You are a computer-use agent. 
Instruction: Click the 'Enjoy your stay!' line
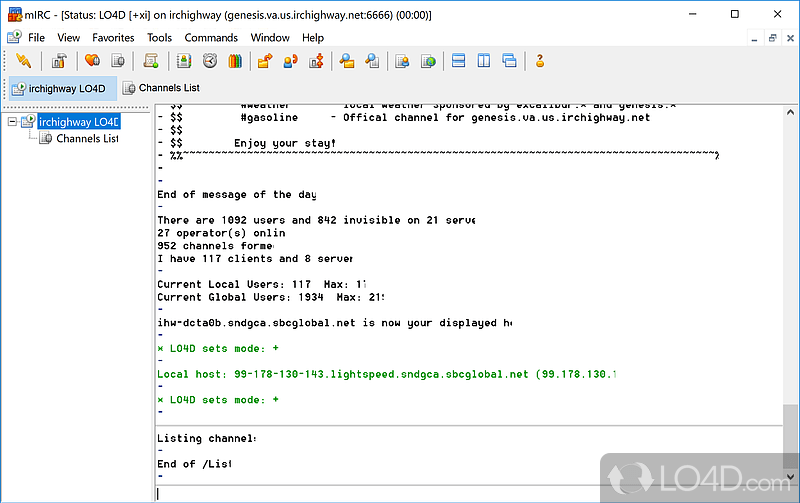coord(285,143)
